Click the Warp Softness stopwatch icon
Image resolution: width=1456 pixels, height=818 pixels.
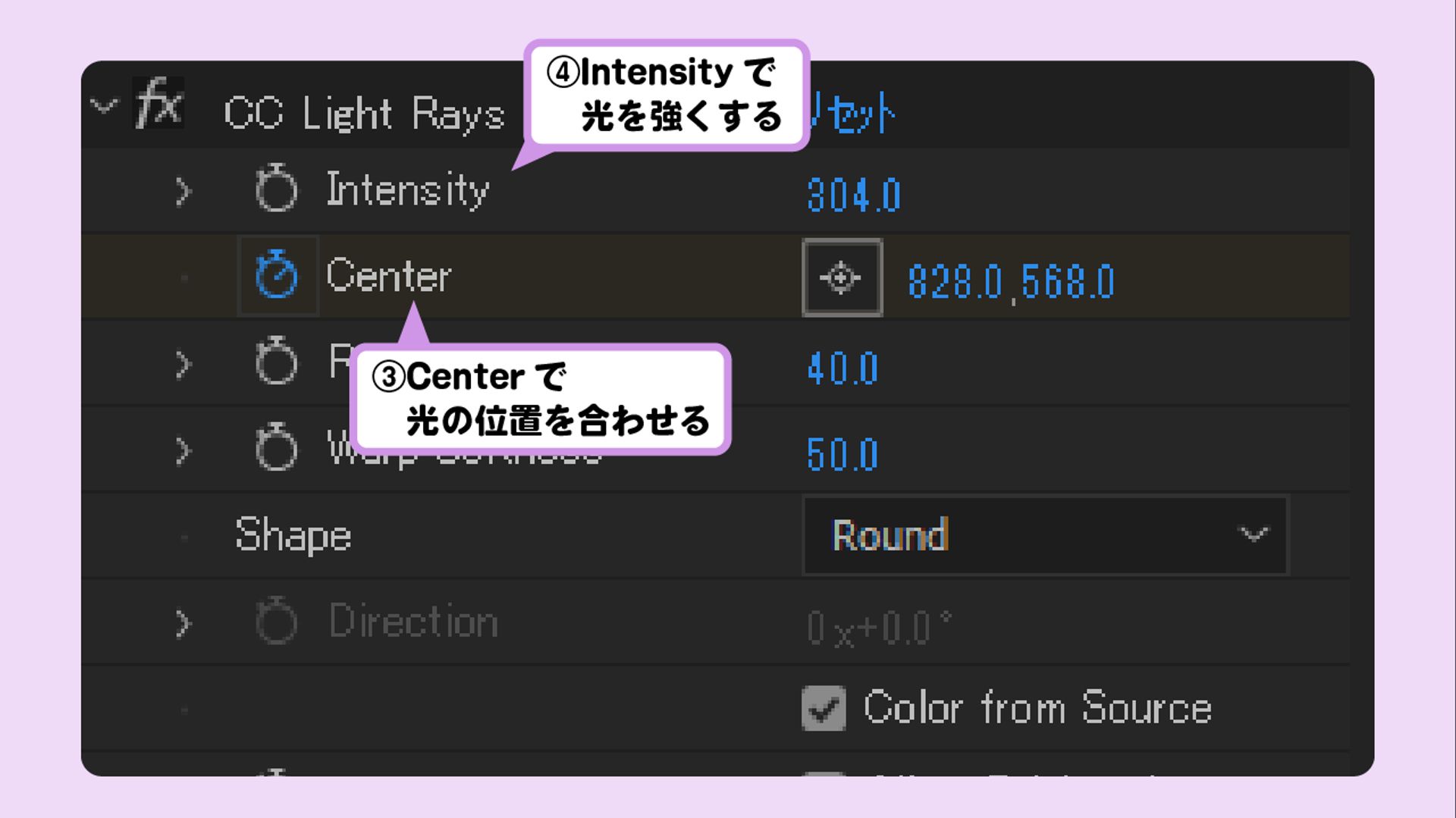click(x=276, y=448)
